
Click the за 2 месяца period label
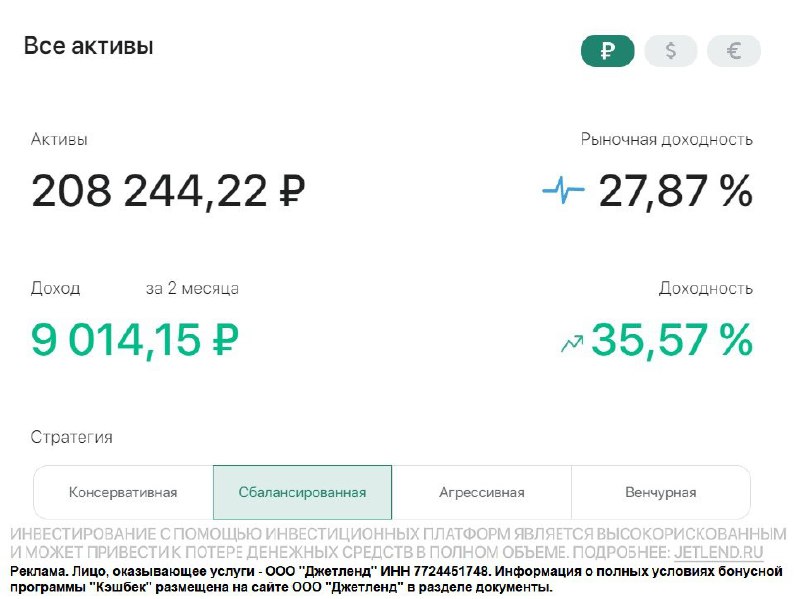[192, 288]
